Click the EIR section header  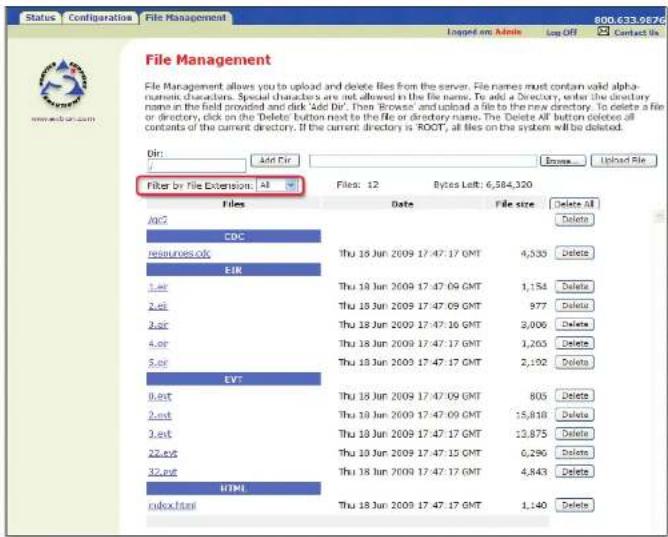(233, 270)
